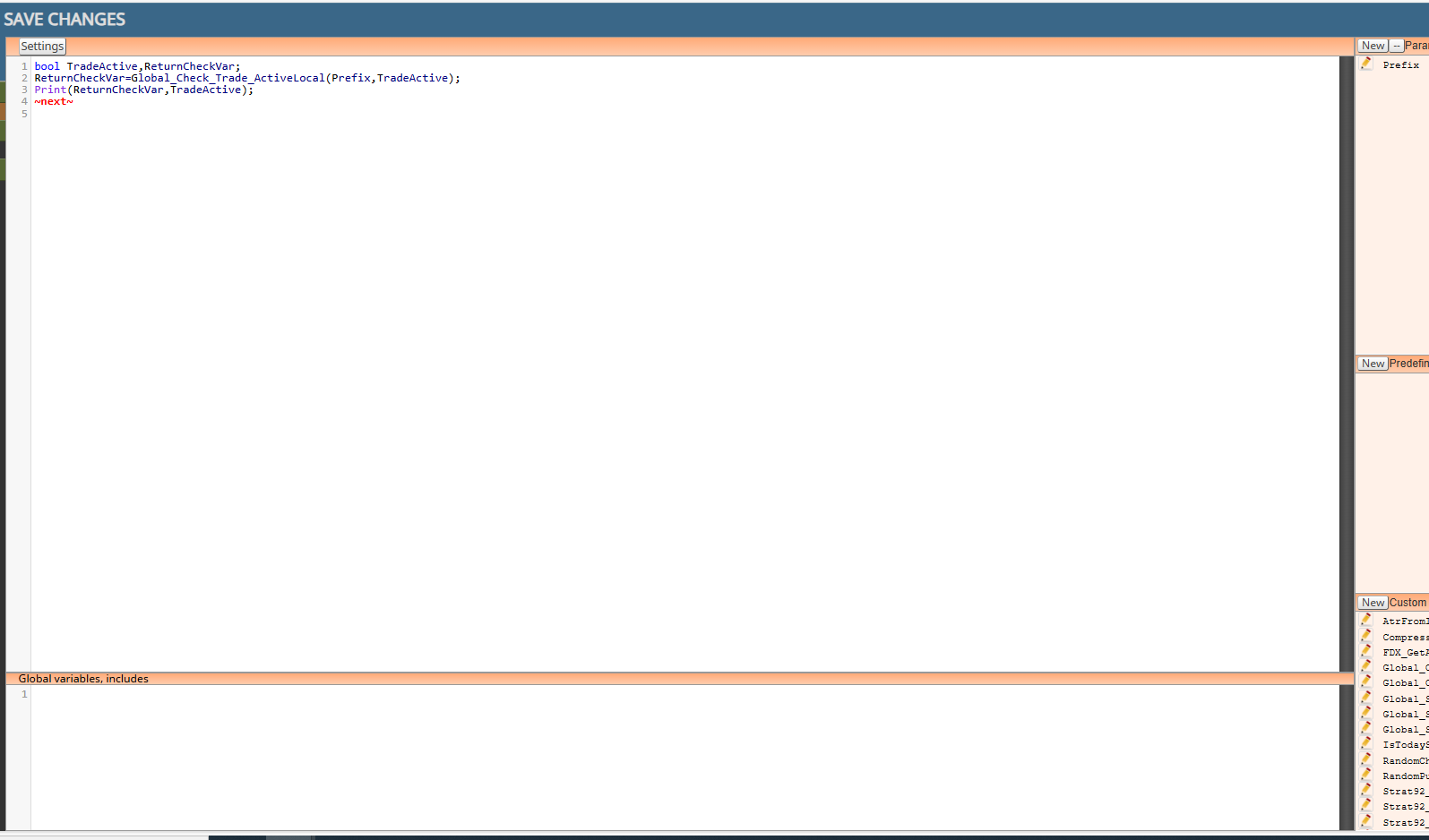Click New button in Custom panel

1373,603
